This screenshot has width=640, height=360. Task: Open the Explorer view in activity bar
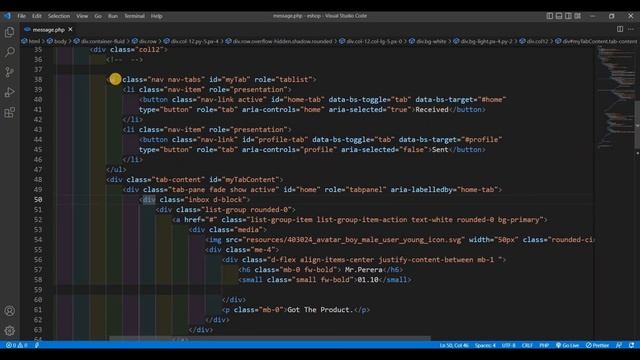(x=9, y=32)
